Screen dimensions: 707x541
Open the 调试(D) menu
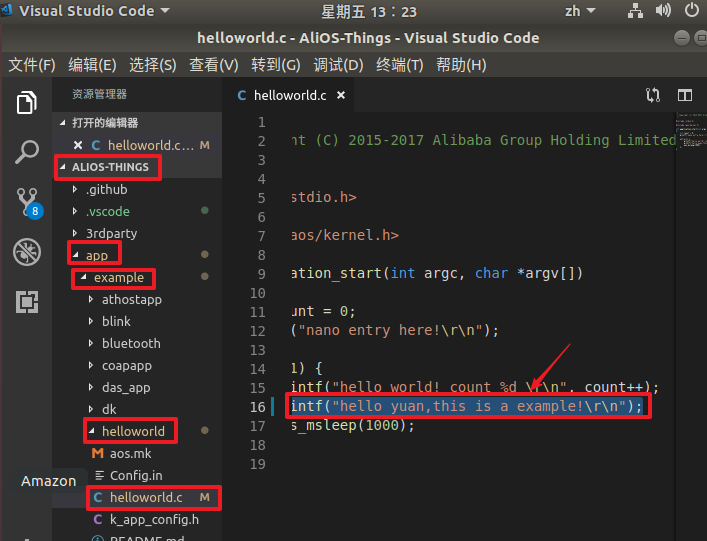(338, 65)
